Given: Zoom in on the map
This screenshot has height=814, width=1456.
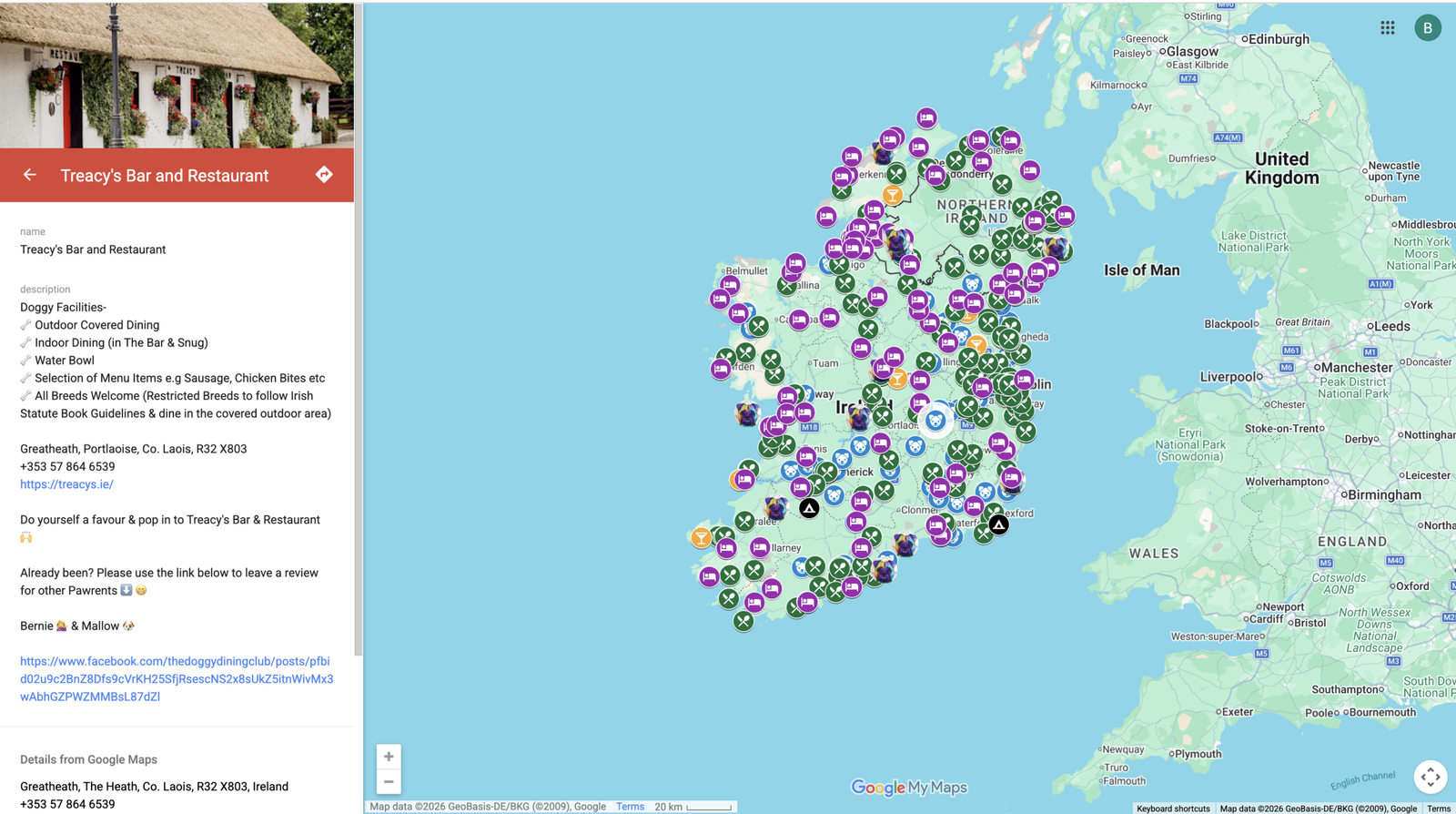Looking at the screenshot, I should (x=389, y=757).
